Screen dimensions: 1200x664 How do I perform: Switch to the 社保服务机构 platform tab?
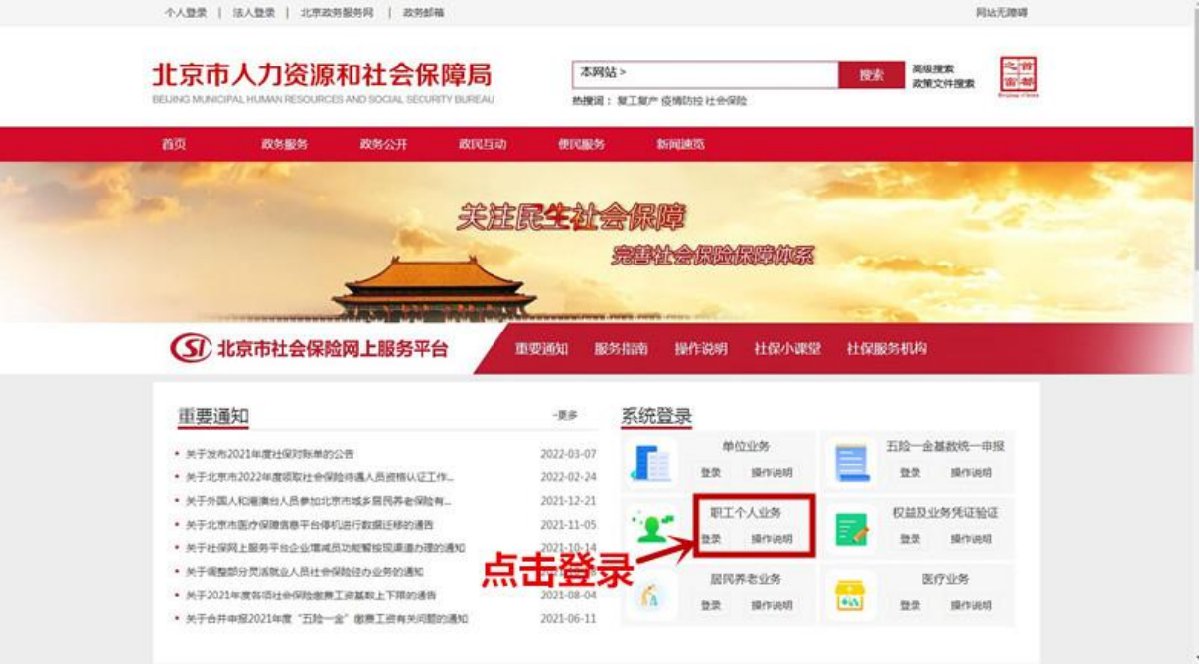point(887,349)
